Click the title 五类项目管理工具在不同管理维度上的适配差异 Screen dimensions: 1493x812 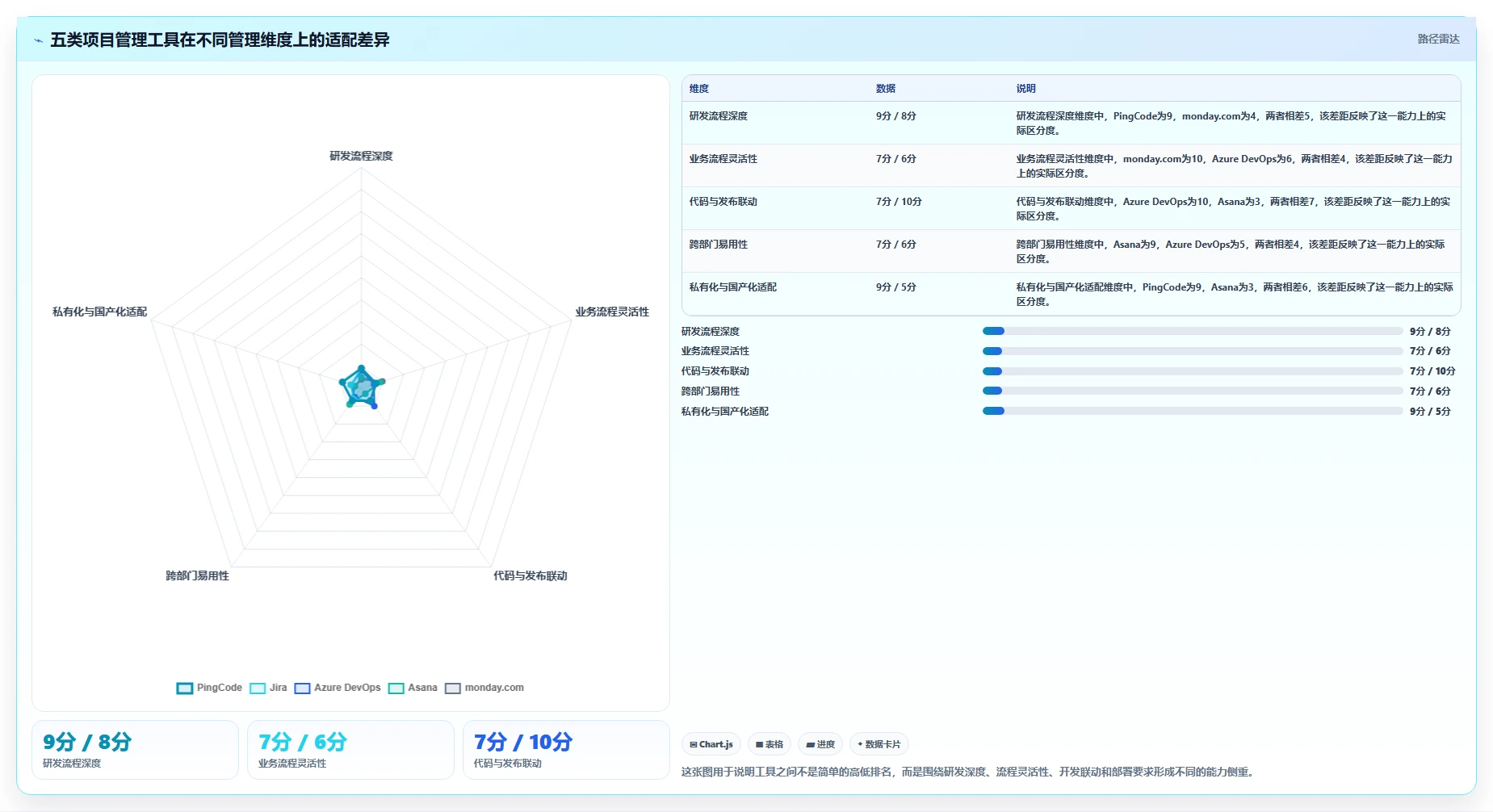click(220, 40)
